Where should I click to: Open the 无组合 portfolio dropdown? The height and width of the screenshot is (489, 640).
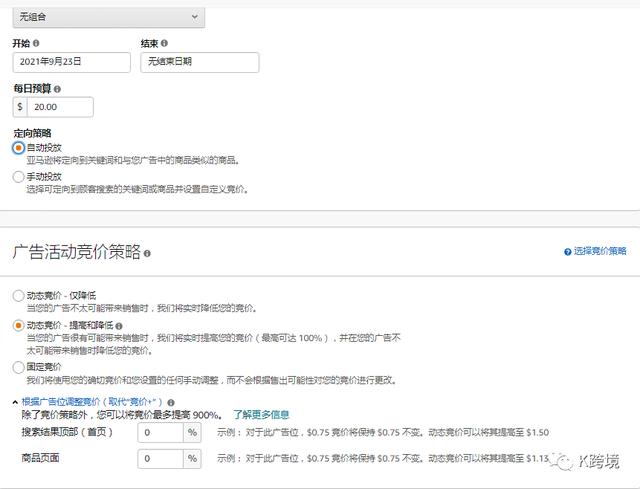pos(109,17)
